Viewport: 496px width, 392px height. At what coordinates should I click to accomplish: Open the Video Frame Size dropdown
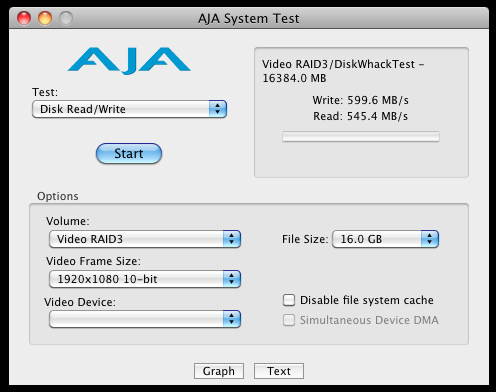coord(145,279)
